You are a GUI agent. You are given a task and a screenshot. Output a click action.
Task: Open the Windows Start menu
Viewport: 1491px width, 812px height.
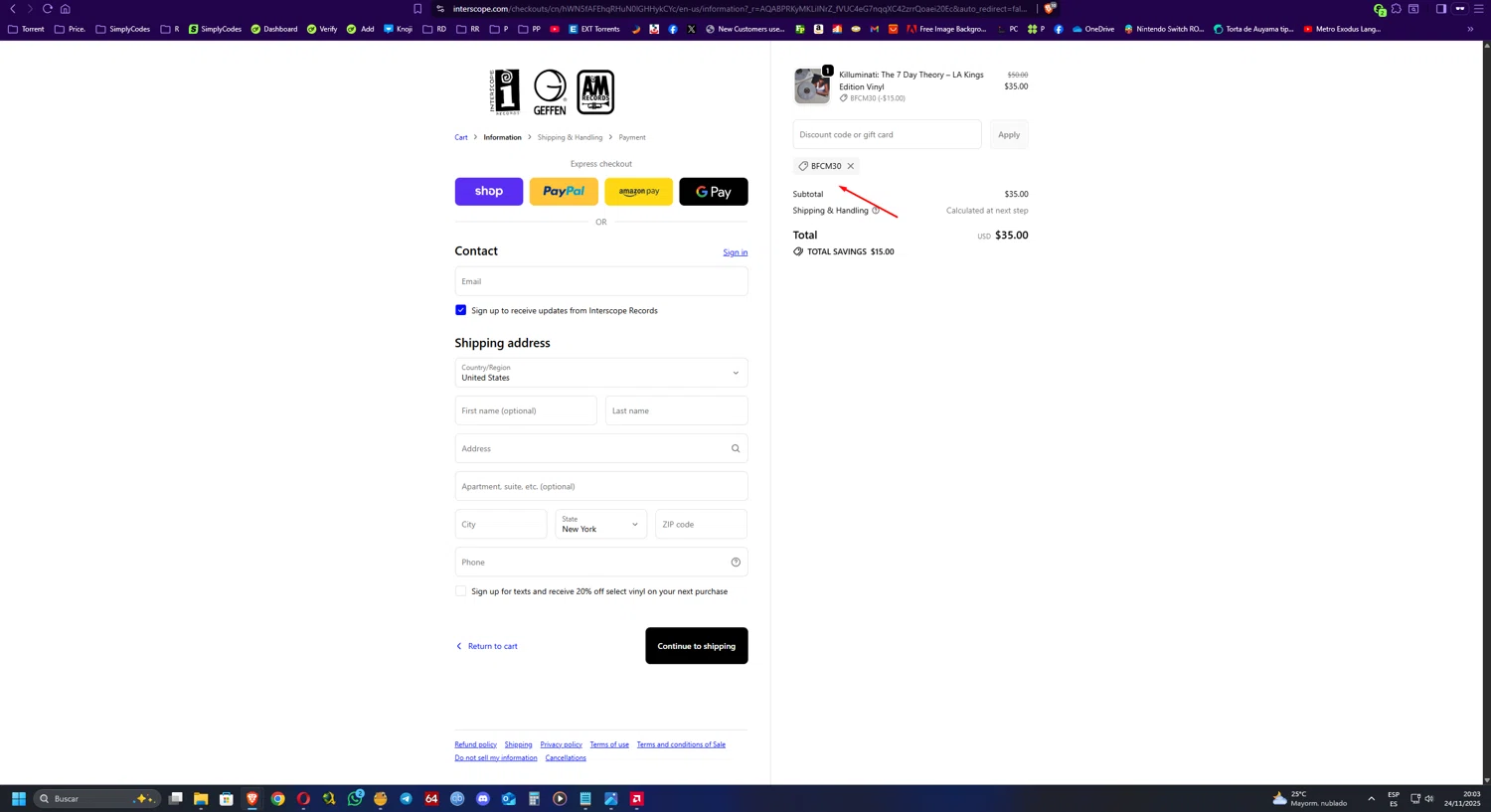click(18, 799)
